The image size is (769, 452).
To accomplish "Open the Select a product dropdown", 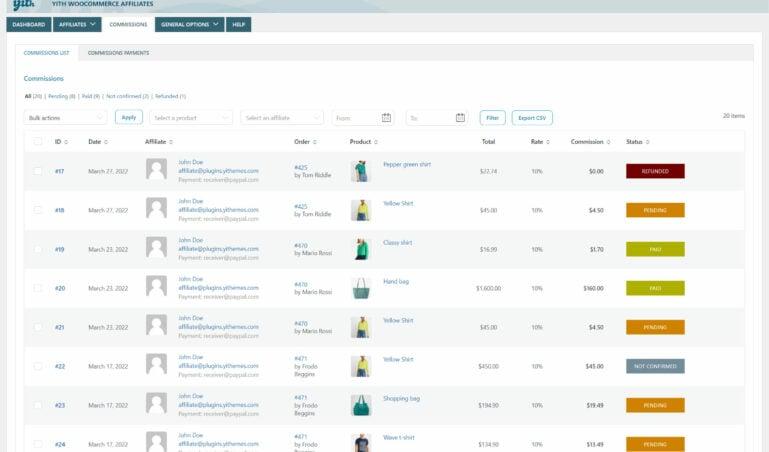I will click(x=191, y=118).
